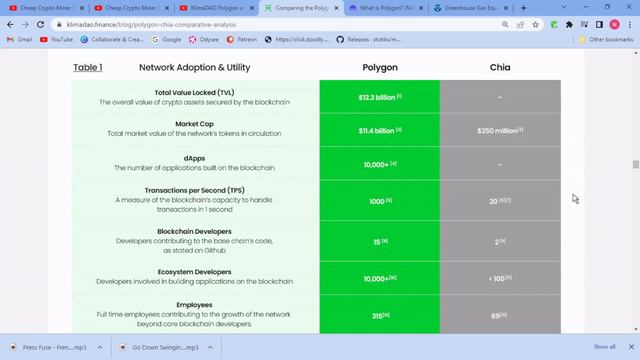Expand options for Go Down Swingin download
The image size is (640, 360).
(x=210, y=347)
